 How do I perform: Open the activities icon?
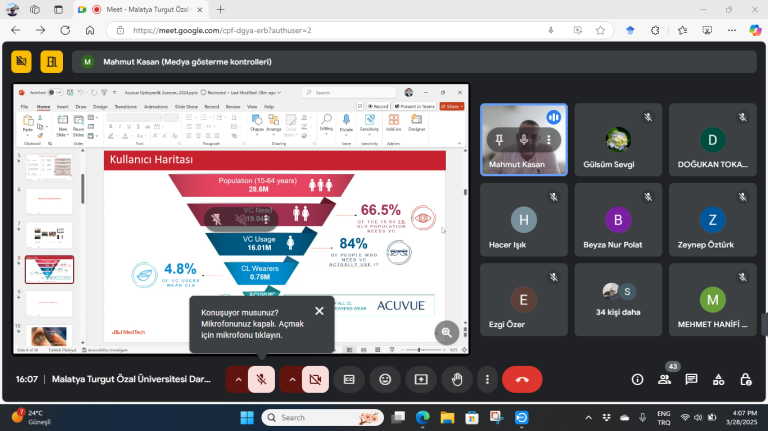[x=718, y=379]
